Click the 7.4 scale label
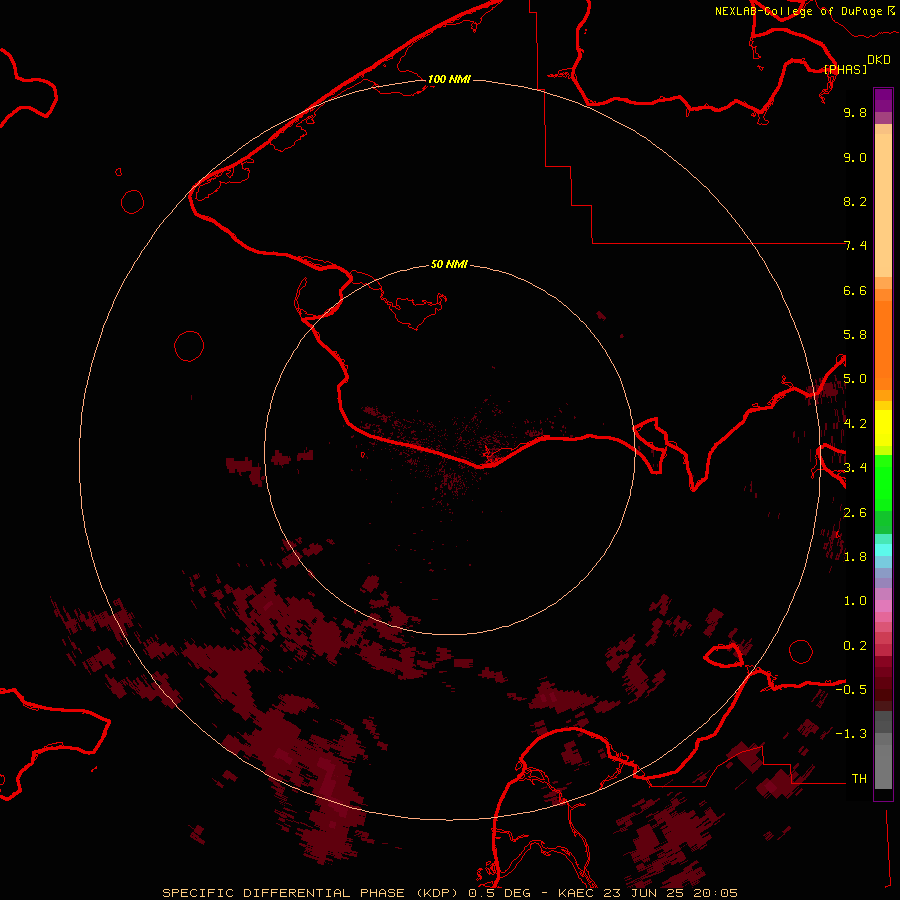The image size is (900, 900). point(855,246)
